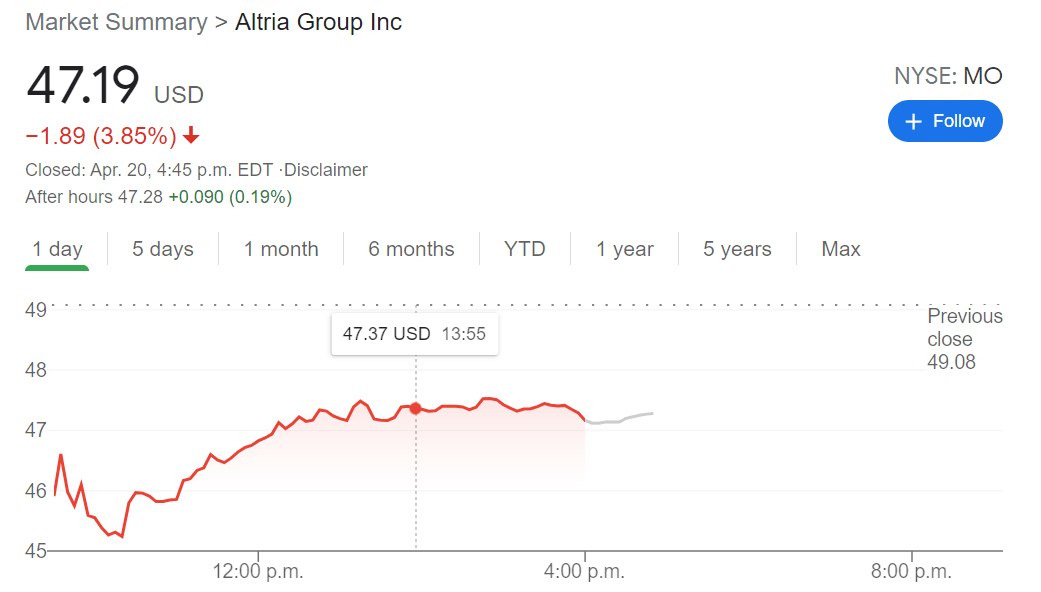Open the Disclaimer link
Viewport: 1041px width, 592px height.
[327, 170]
